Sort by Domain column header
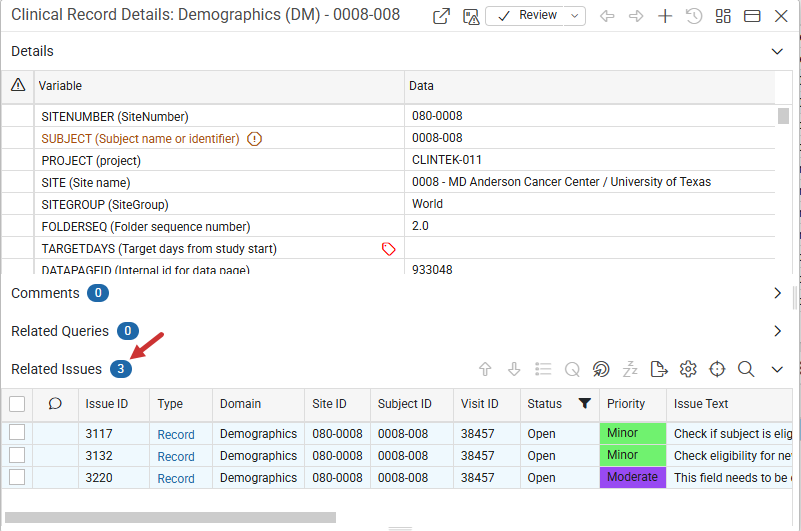The image size is (801, 531). click(x=240, y=404)
